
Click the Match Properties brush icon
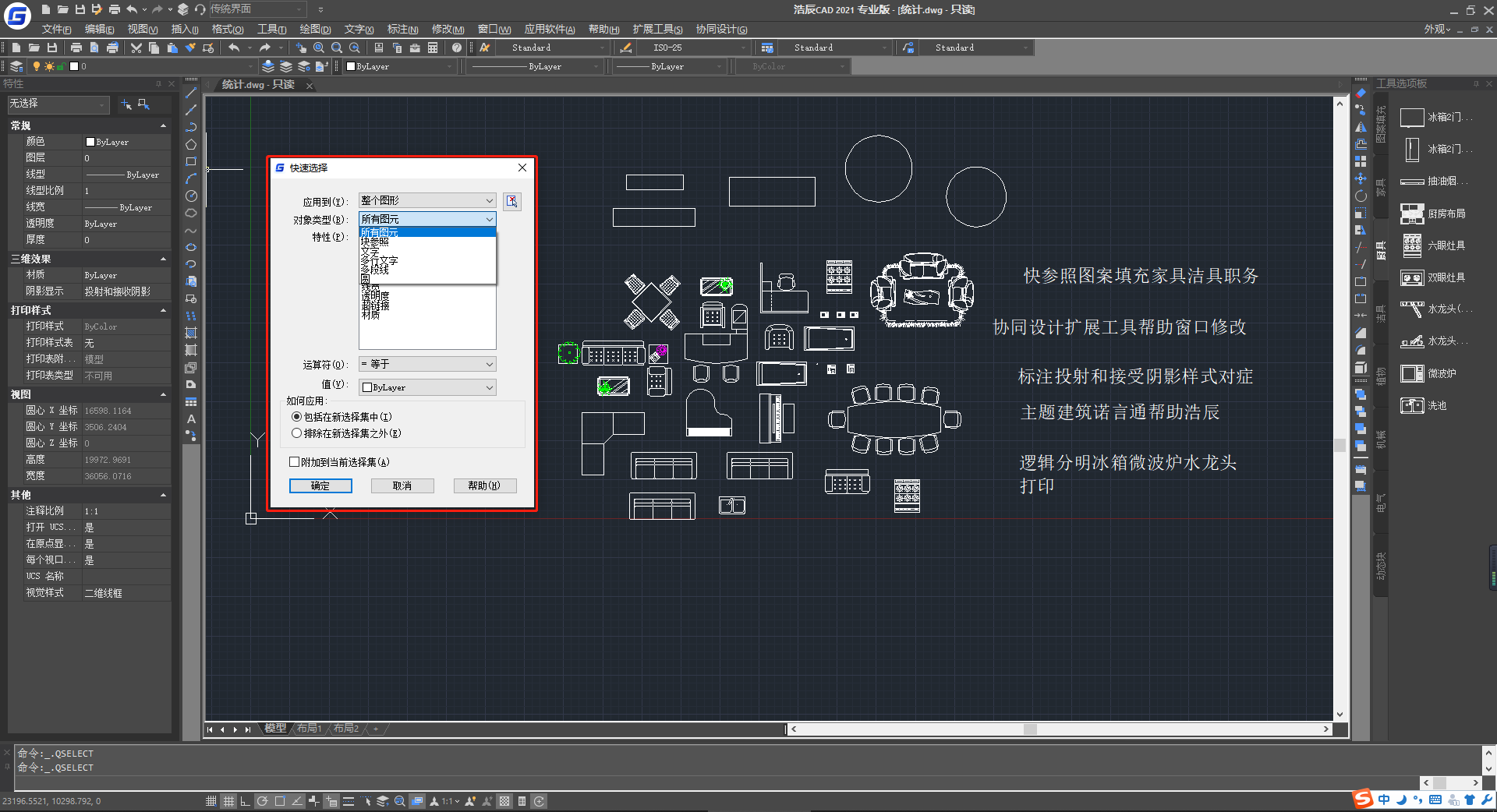pos(189,48)
